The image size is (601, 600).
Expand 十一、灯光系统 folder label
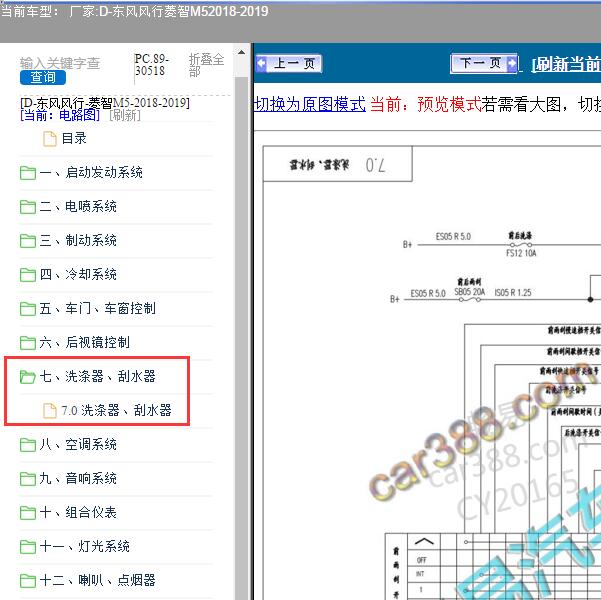[85, 546]
